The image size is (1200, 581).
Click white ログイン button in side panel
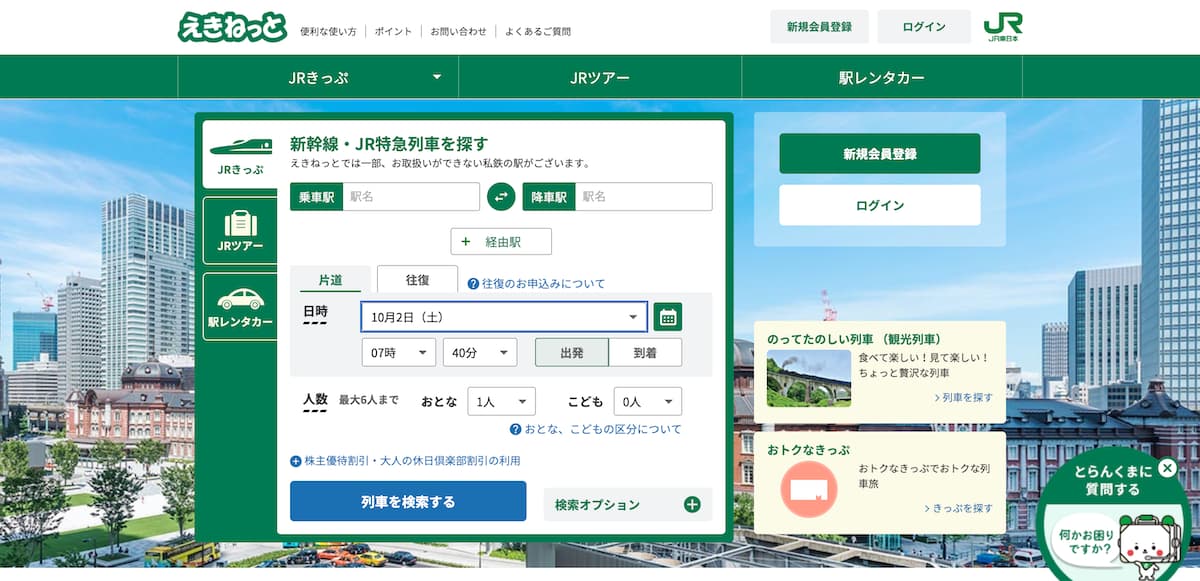tap(880, 205)
